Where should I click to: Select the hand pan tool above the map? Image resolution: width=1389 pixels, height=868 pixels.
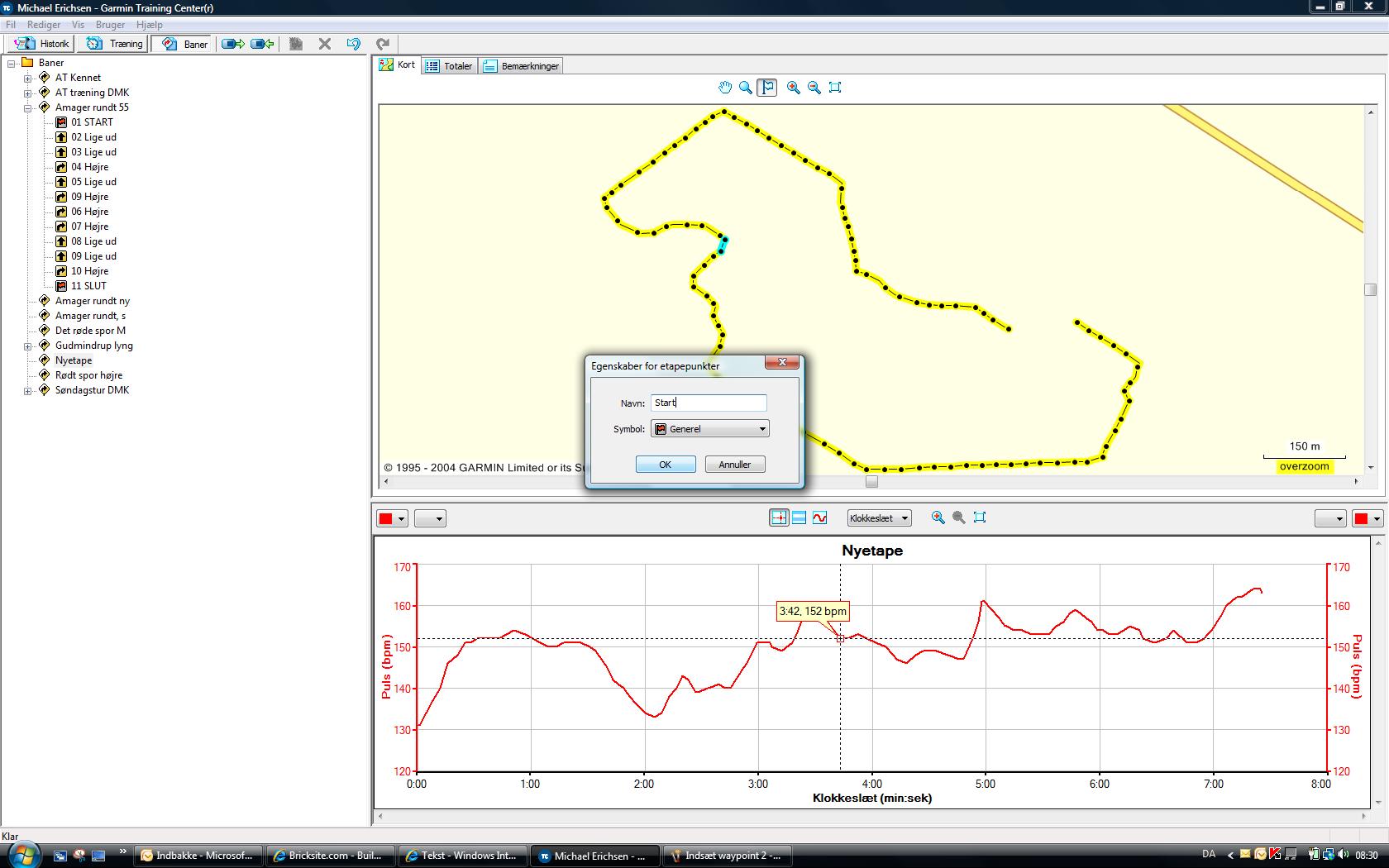[x=725, y=88]
